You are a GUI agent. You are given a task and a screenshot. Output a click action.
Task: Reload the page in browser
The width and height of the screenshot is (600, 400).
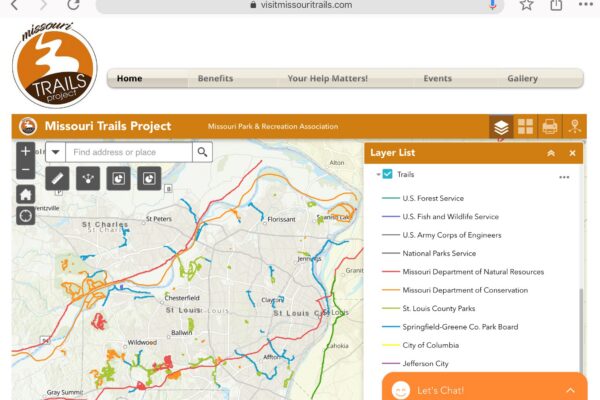pos(73,5)
